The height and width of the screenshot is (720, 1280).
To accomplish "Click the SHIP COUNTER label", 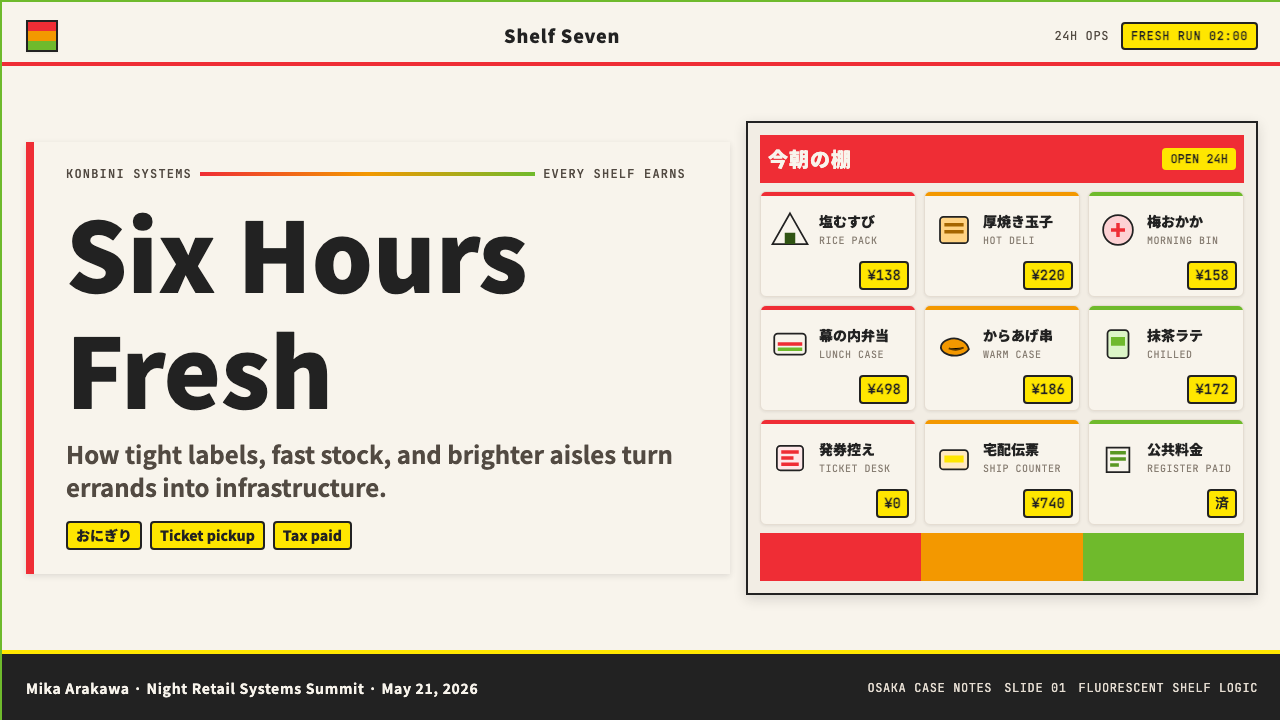I will (1022, 469).
